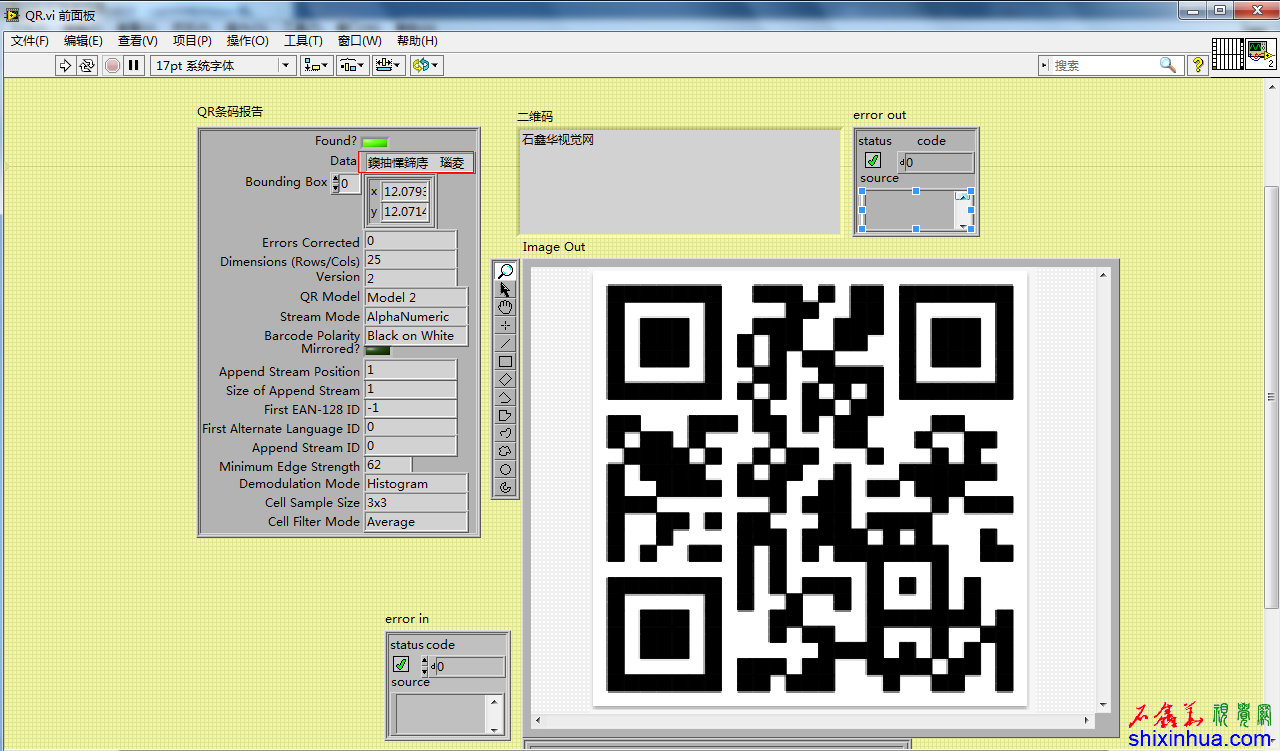Toggle the error in status checkbox
The image size is (1280, 751).
[x=401, y=665]
